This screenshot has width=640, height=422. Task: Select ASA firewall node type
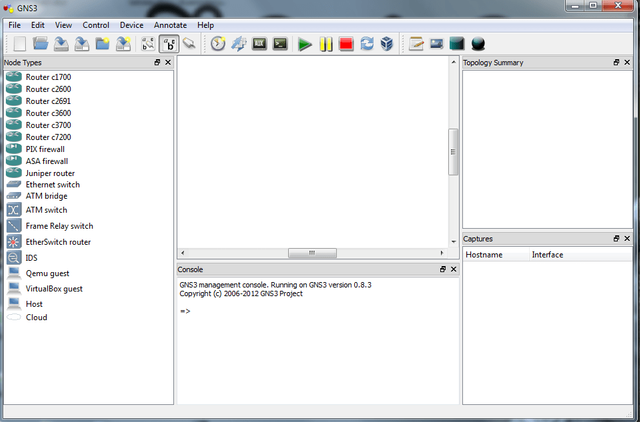[37, 161]
